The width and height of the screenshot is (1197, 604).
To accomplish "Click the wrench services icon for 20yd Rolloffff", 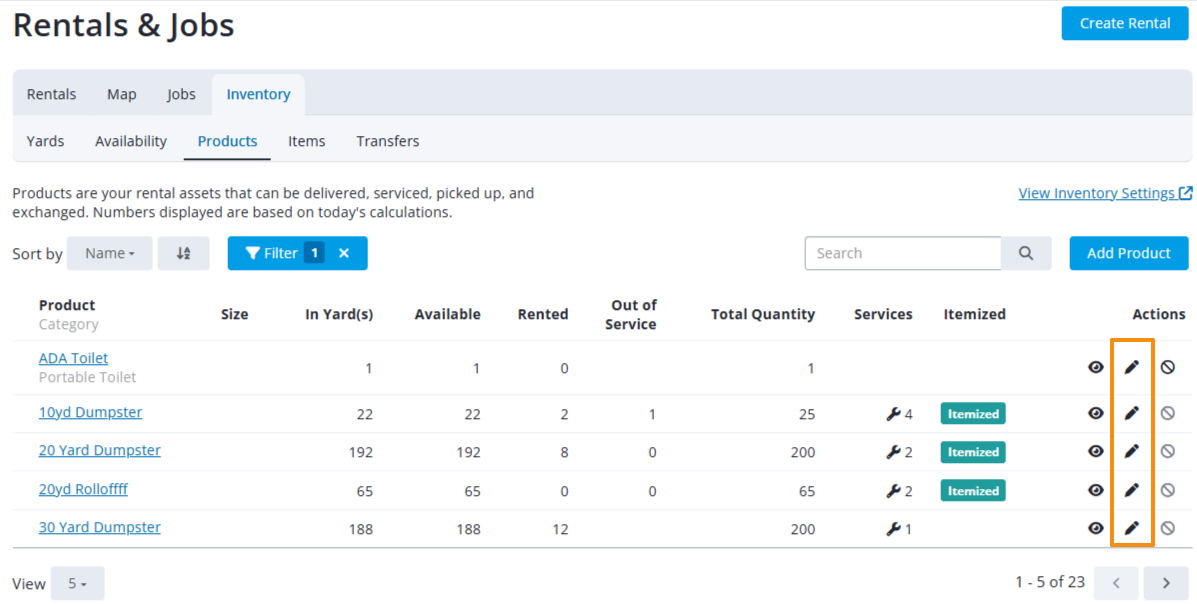I will coord(893,491).
